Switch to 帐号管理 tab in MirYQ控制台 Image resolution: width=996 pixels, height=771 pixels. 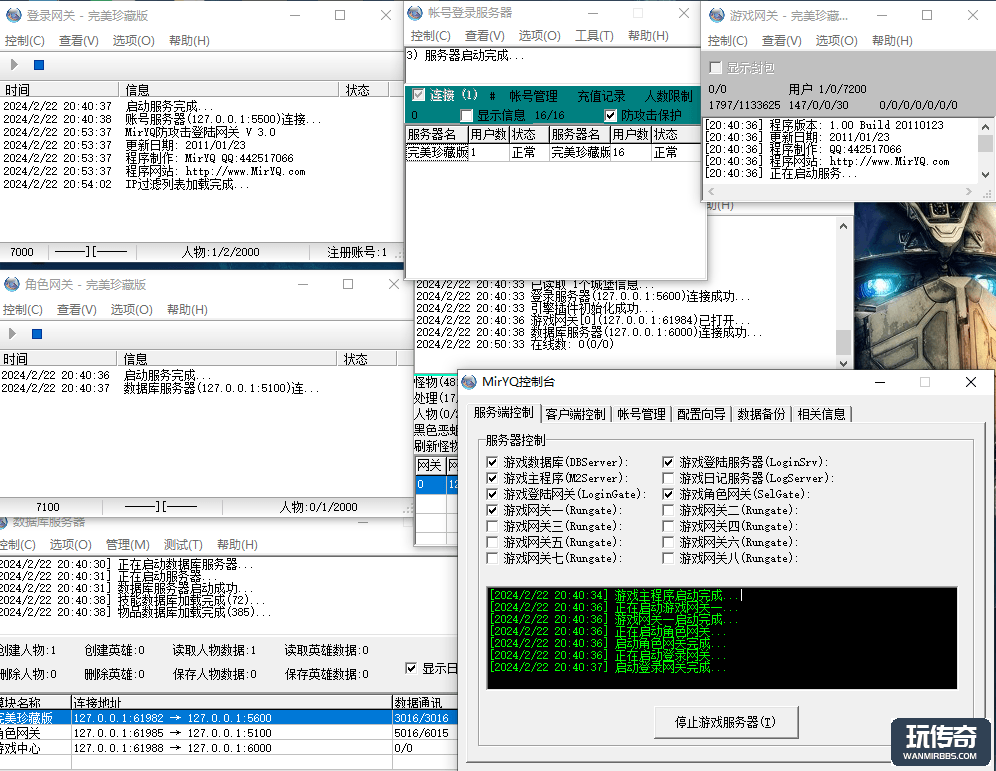[641, 414]
